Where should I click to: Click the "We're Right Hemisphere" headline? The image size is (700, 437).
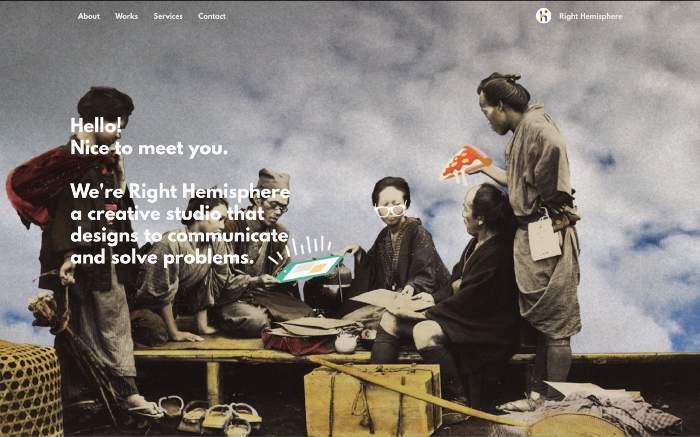tap(180, 191)
